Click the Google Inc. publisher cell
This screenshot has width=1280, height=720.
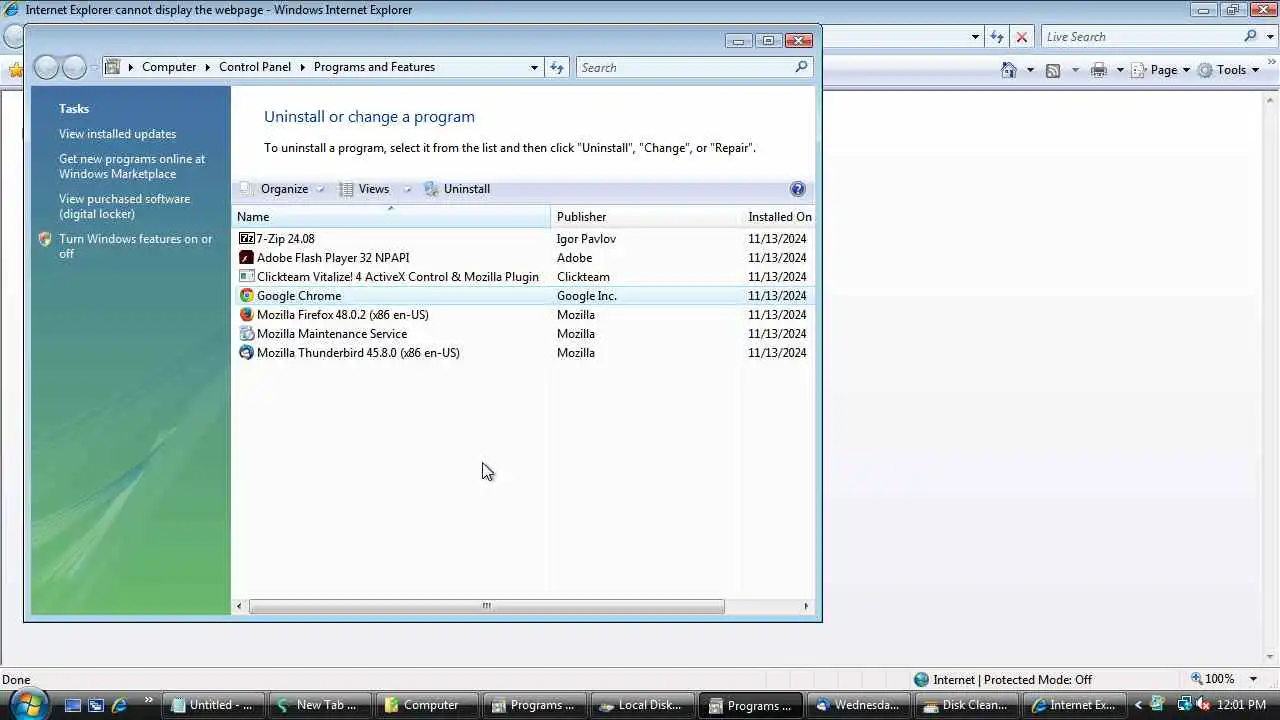coord(586,296)
